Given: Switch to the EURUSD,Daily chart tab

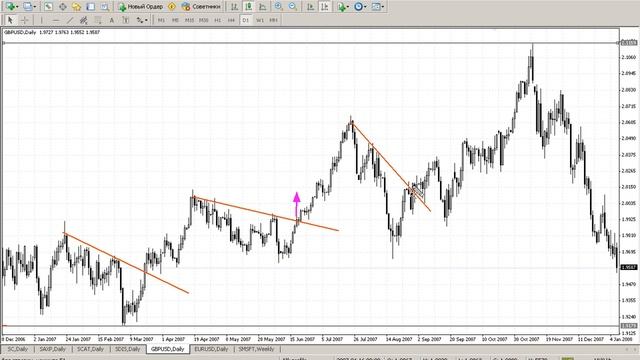Looking at the screenshot, I should pyautogui.click(x=211, y=349).
